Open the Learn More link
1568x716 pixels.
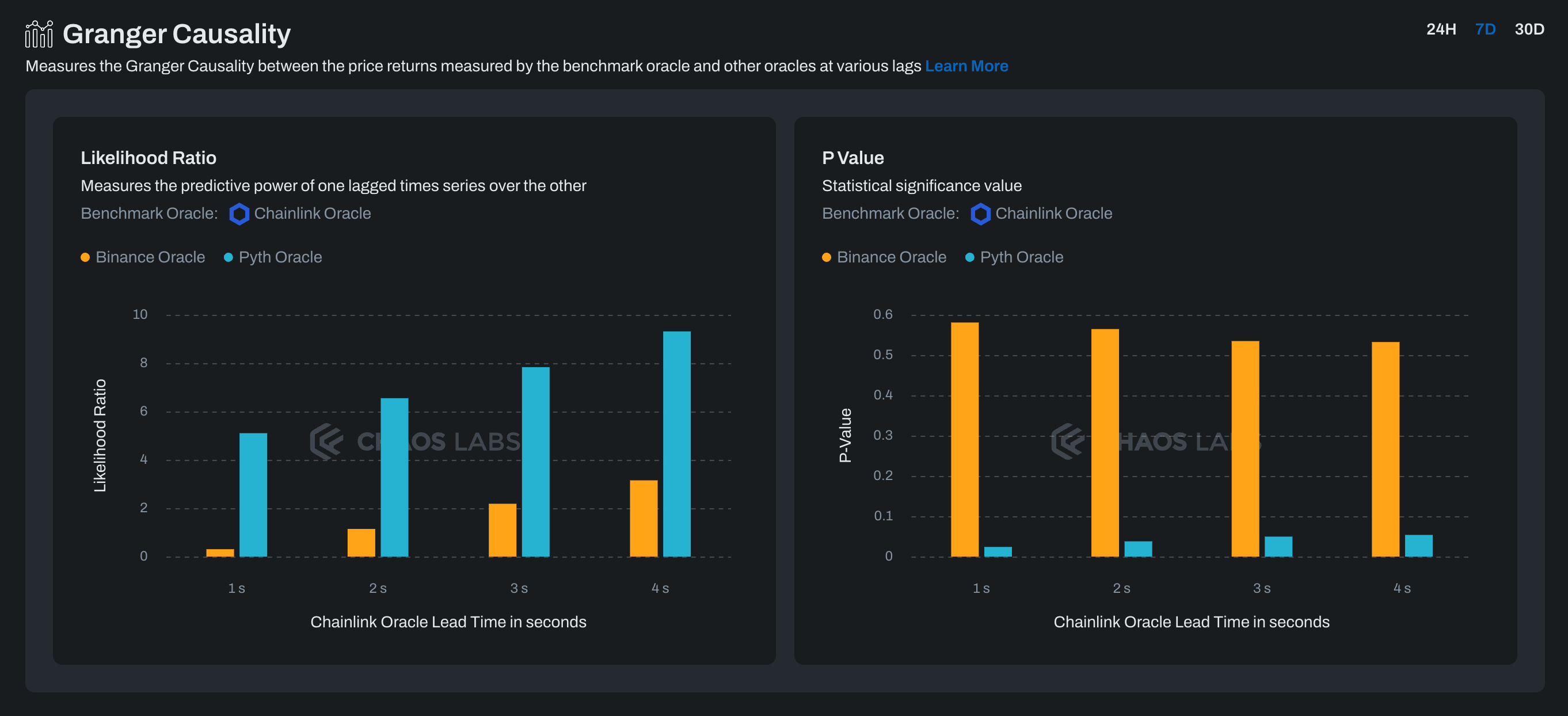[966, 66]
